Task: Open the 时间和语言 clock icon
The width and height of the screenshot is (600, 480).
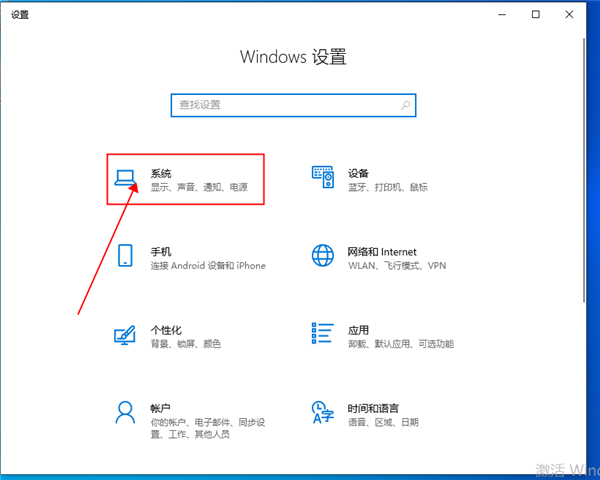Action: tap(323, 412)
